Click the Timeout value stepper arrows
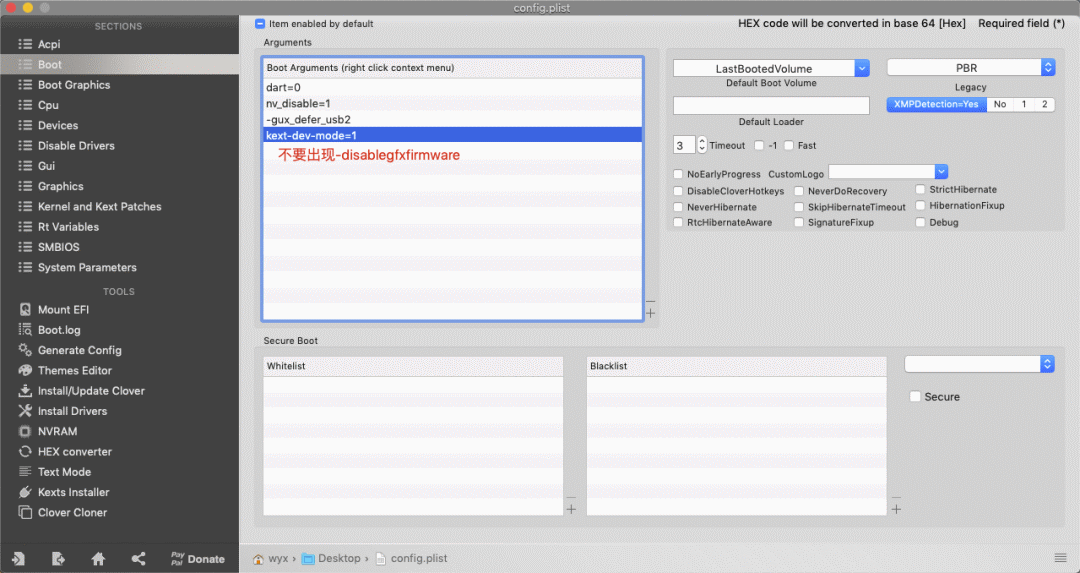This screenshot has width=1080, height=573. (702, 145)
